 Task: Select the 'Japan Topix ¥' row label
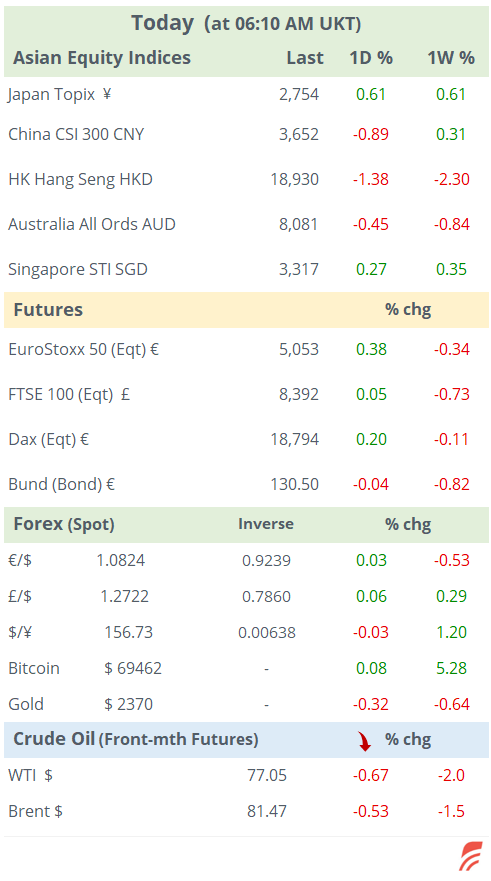click(x=60, y=94)
